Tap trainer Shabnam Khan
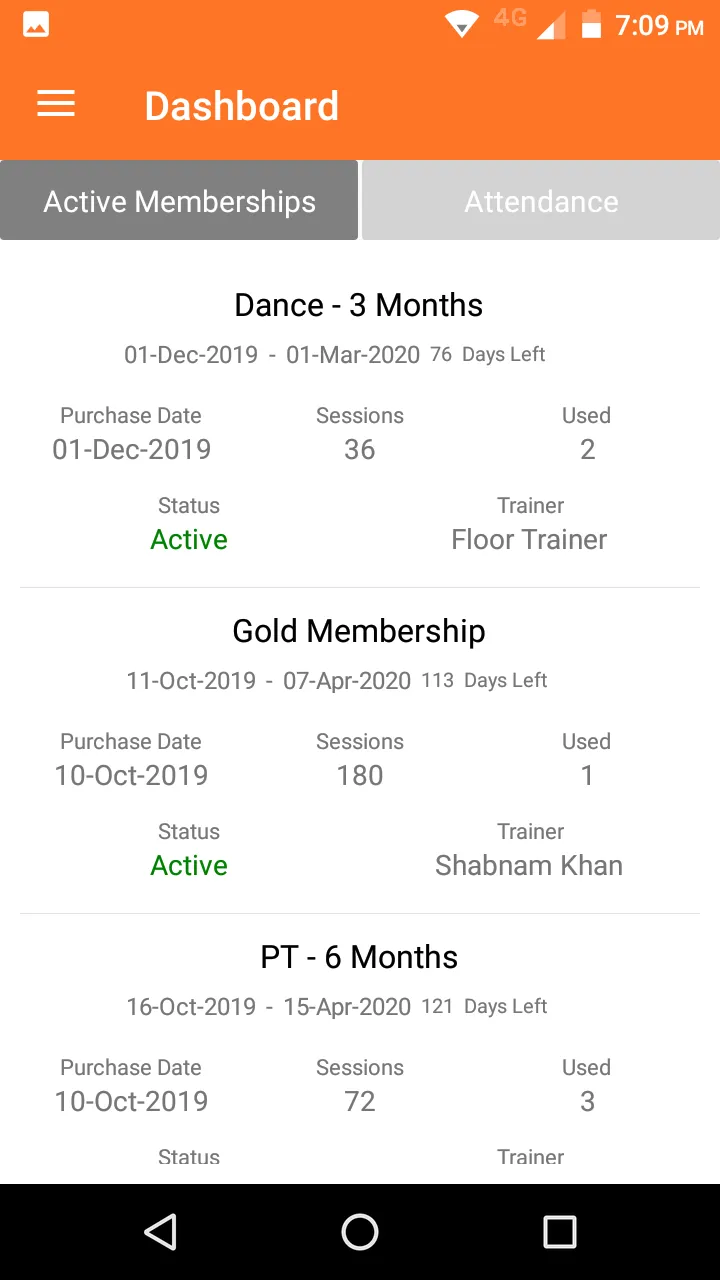 (529, 866)
